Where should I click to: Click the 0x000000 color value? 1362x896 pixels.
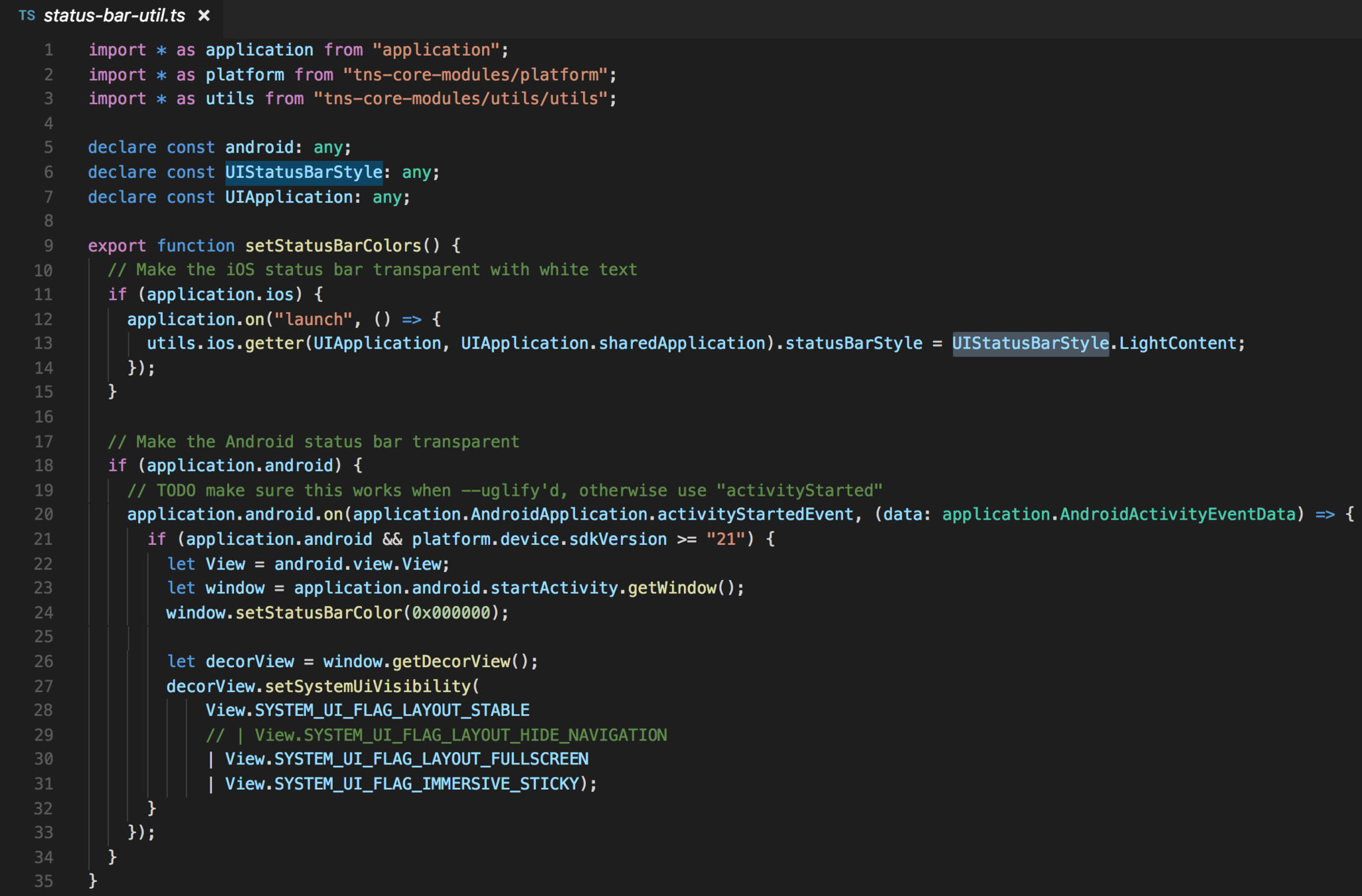coord(451,613)
